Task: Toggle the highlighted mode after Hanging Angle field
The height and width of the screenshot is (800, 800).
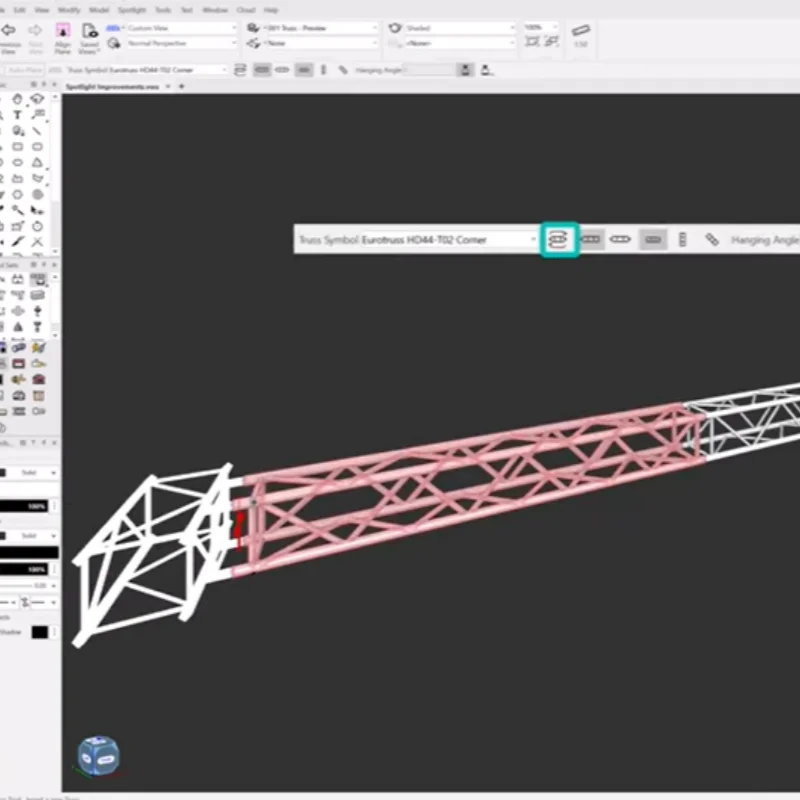Action: click(465, 70)
